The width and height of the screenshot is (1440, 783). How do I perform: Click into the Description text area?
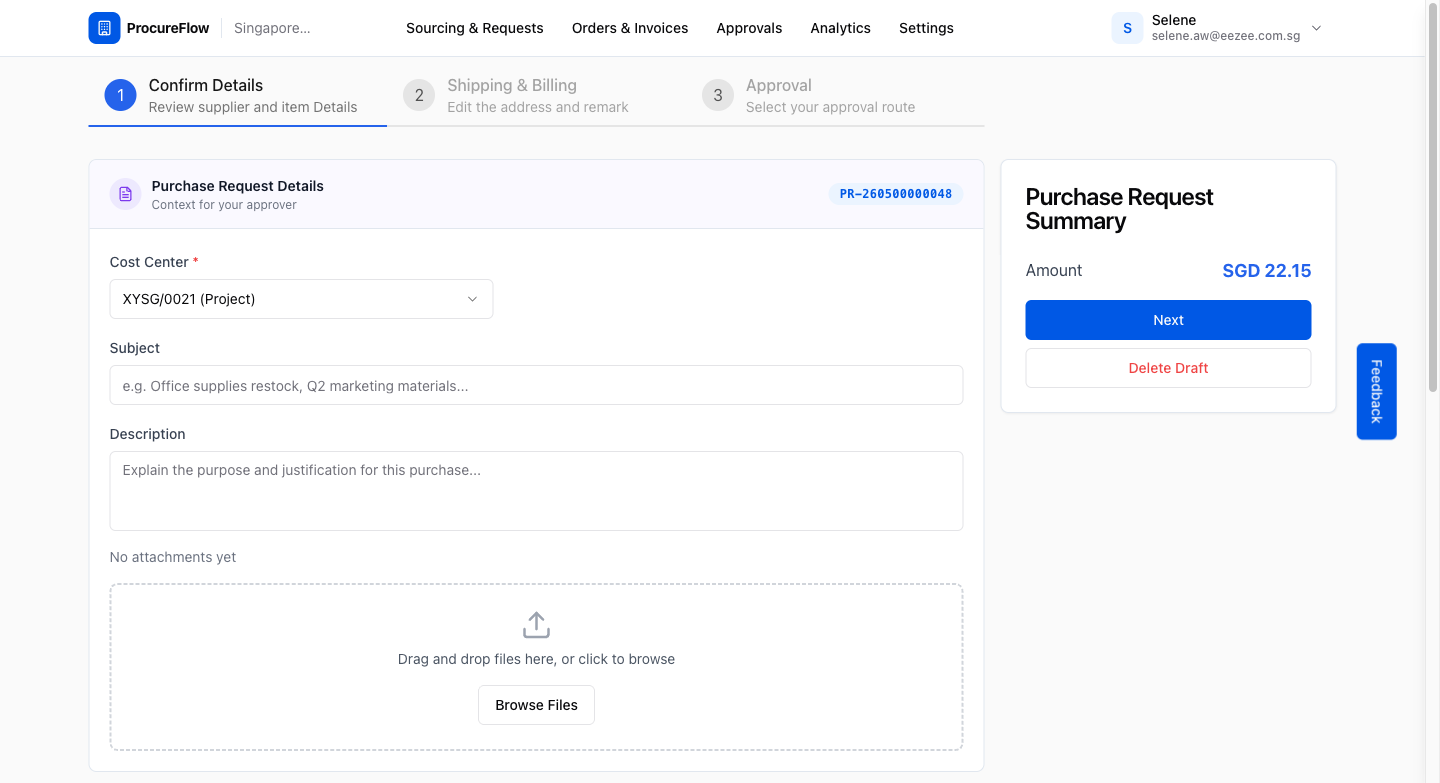pyautogui.click(x=536, y=491)
